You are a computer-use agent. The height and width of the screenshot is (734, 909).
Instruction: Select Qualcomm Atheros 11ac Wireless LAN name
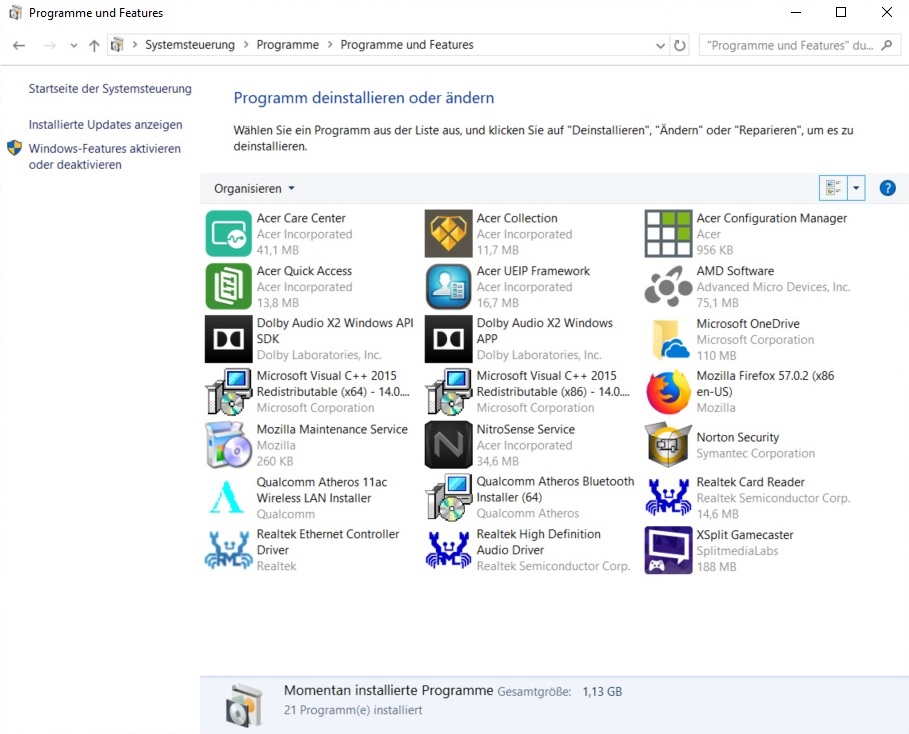pyautogui.click(x=322, y=490)
